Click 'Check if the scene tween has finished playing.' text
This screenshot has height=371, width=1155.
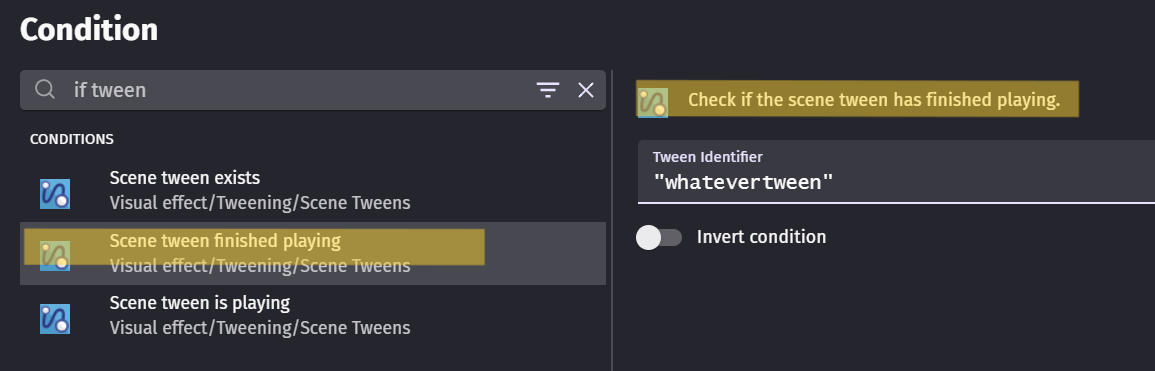click(x=874, y=100)
